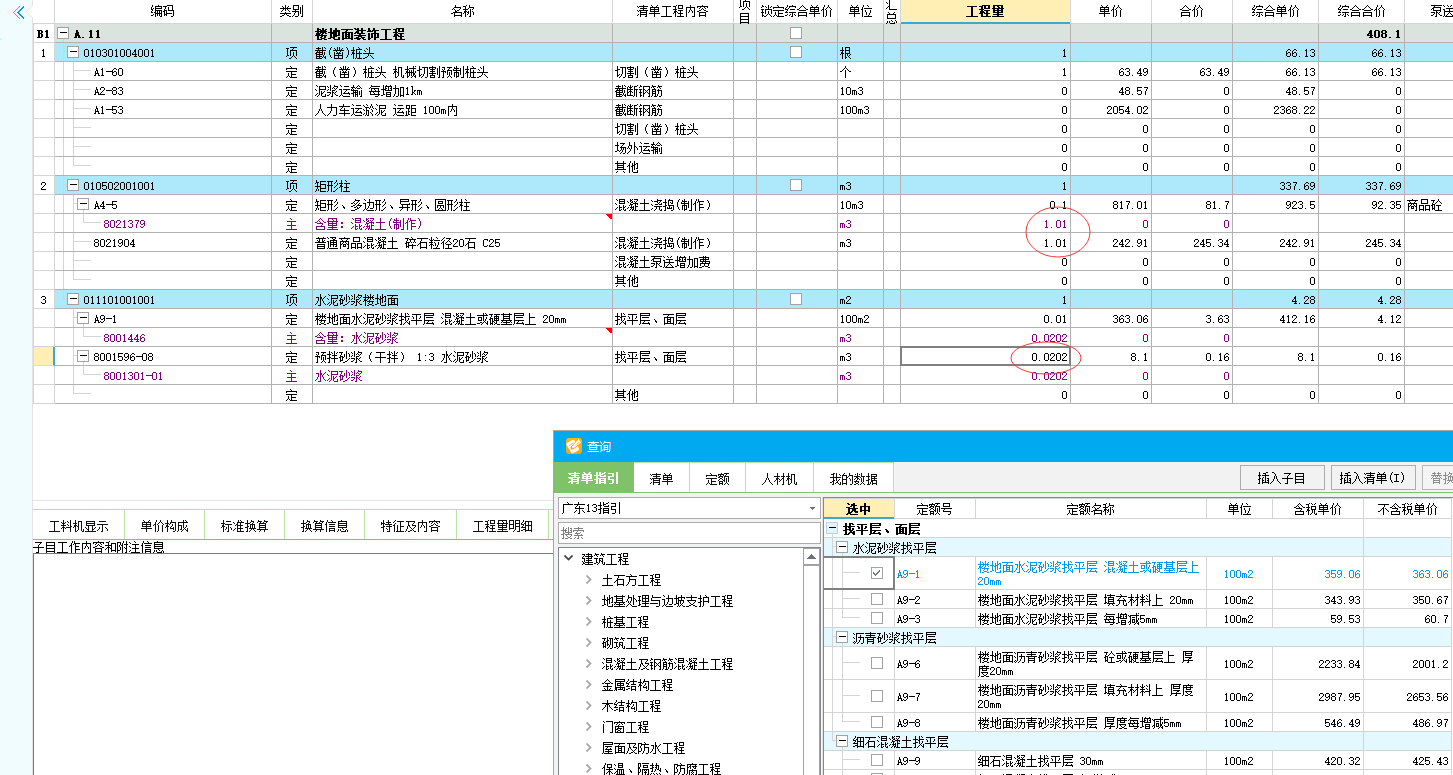Check the A9-7 quota checkbox
The height and width of the screenshot is (775, 1453).
point(877,696)
